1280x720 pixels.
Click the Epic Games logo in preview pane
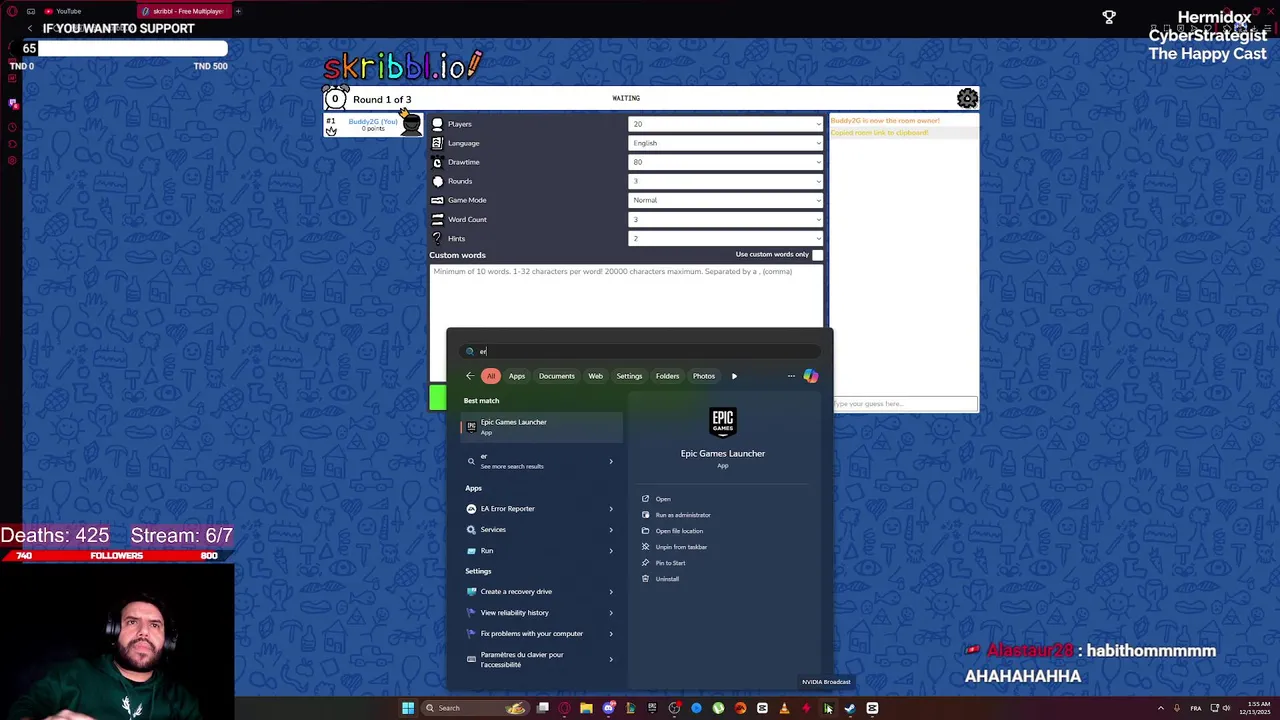tap(723, 421)
